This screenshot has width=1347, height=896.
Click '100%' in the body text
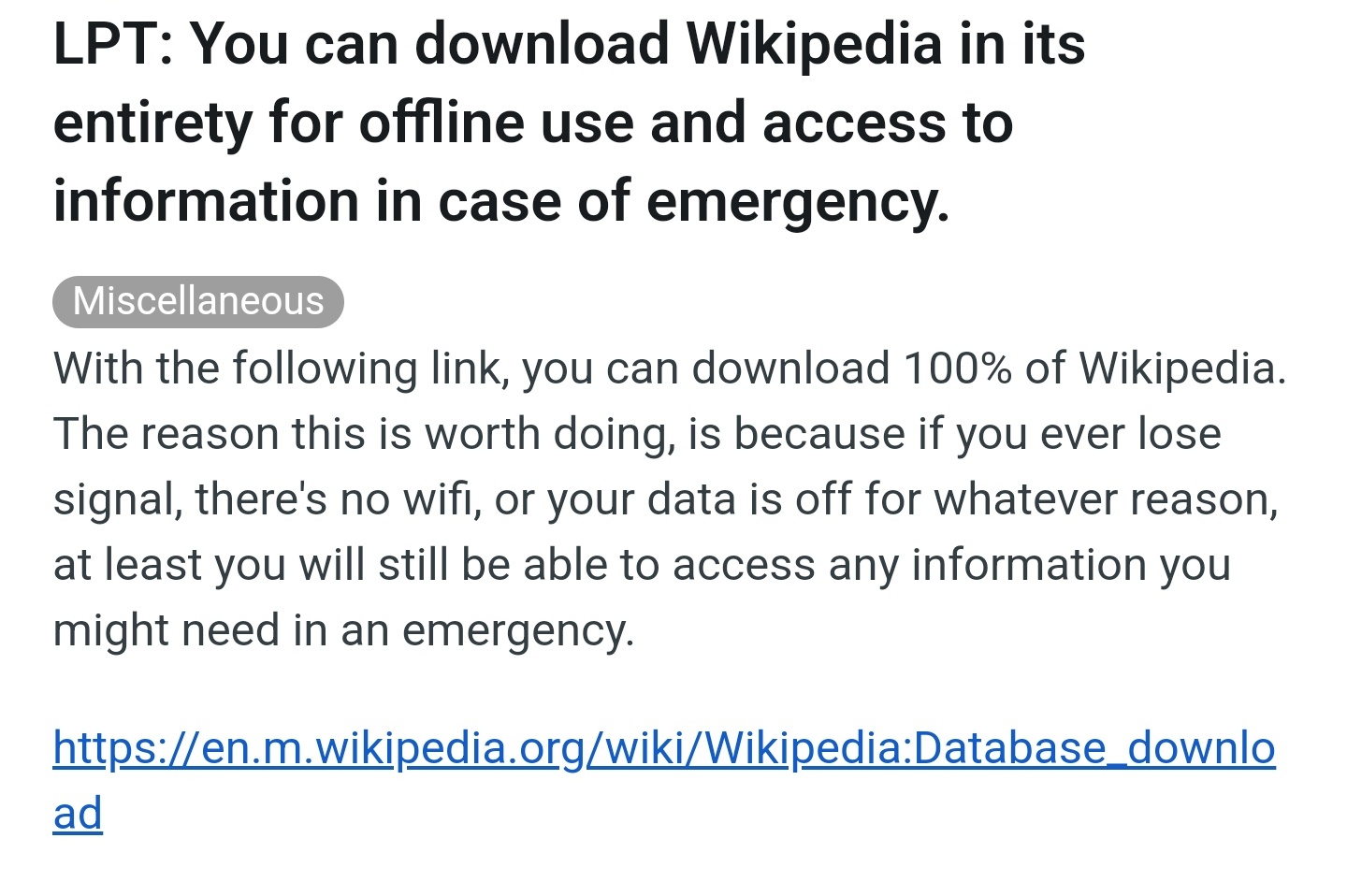[957, 369]
